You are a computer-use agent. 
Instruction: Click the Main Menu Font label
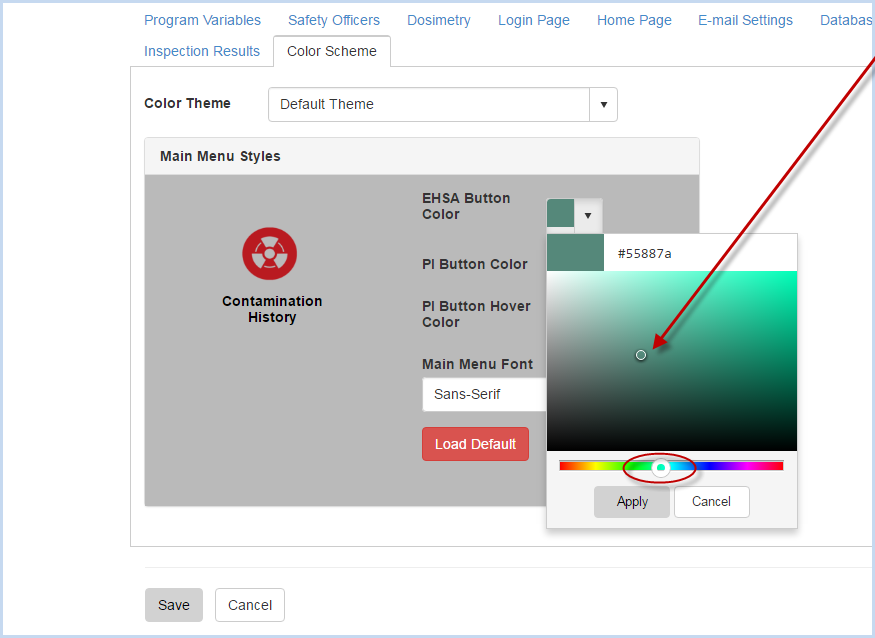point(477,364)
